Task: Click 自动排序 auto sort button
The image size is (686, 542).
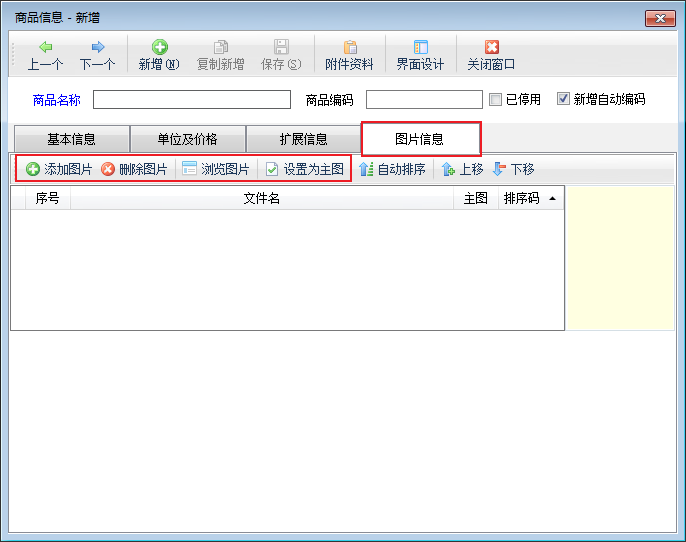Action: tap(392, 169)
